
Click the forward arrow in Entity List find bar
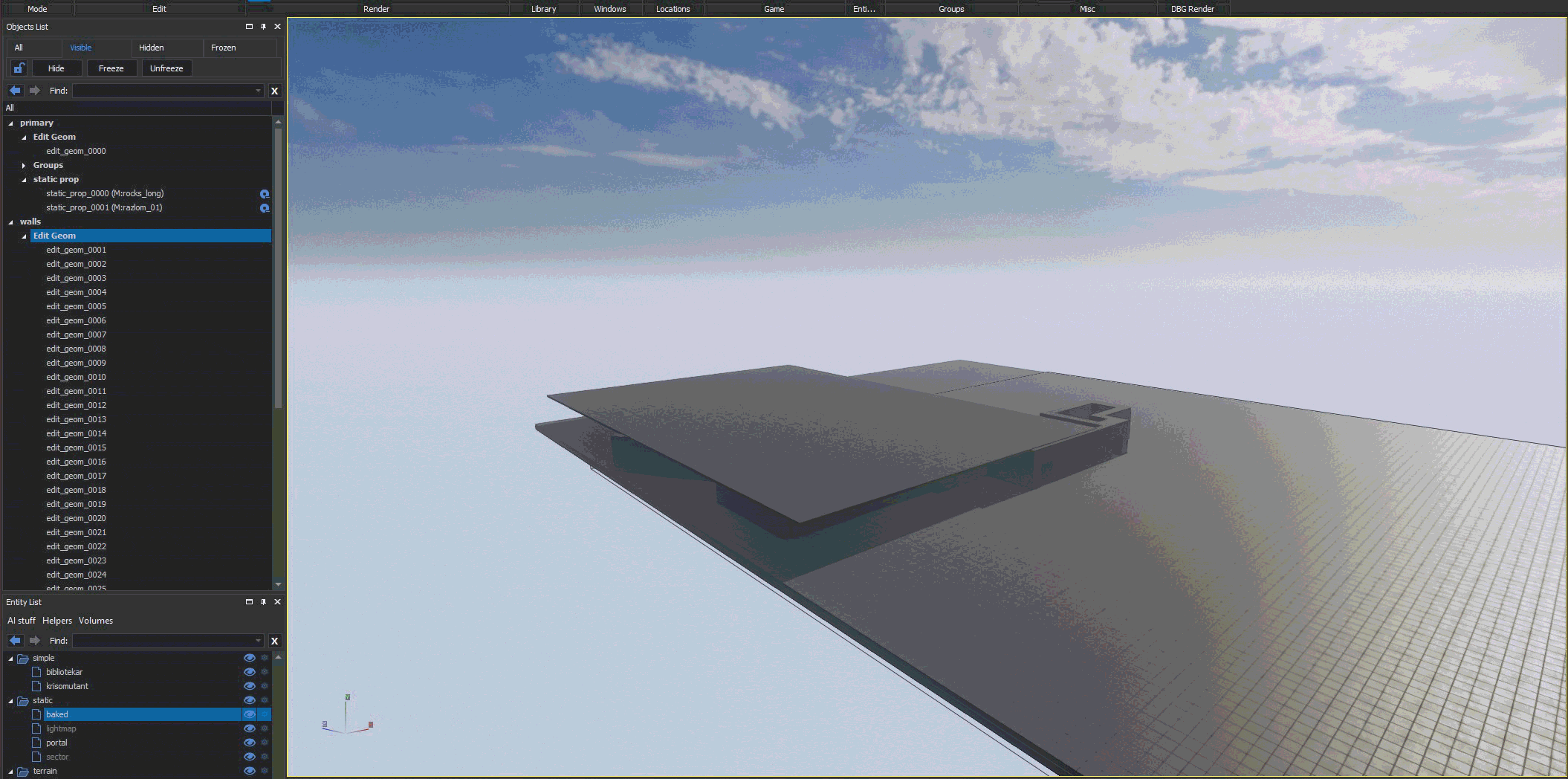[35, 640]
